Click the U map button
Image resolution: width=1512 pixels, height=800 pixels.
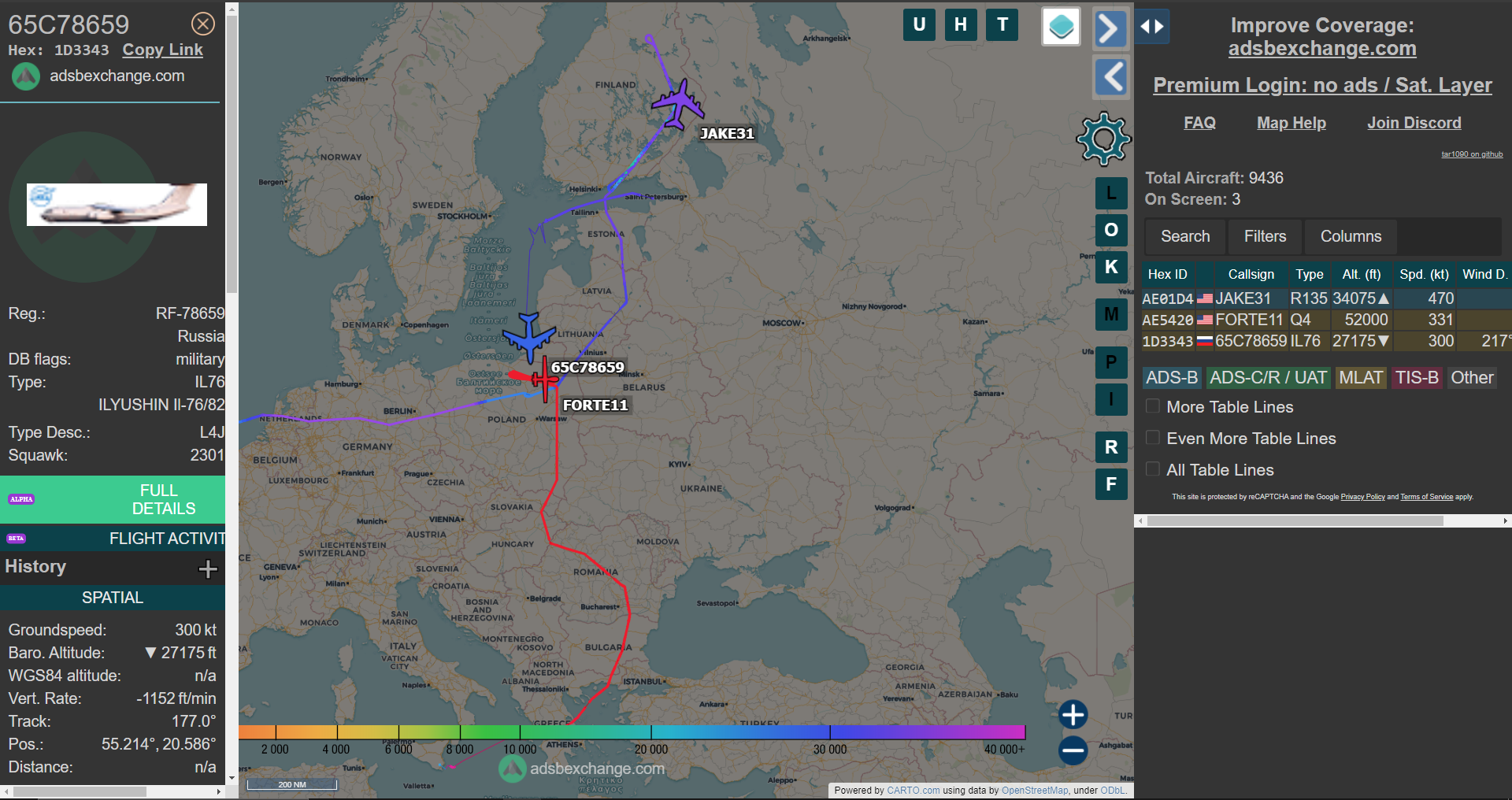[919, 24]
